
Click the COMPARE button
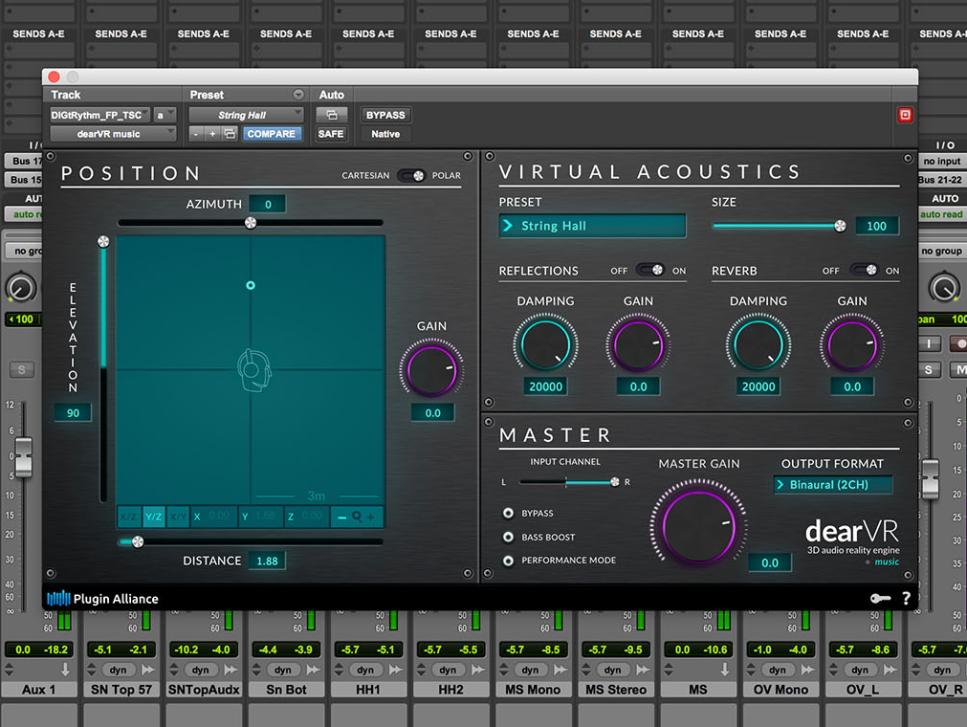pyautogui.click(x=271, y=134)
